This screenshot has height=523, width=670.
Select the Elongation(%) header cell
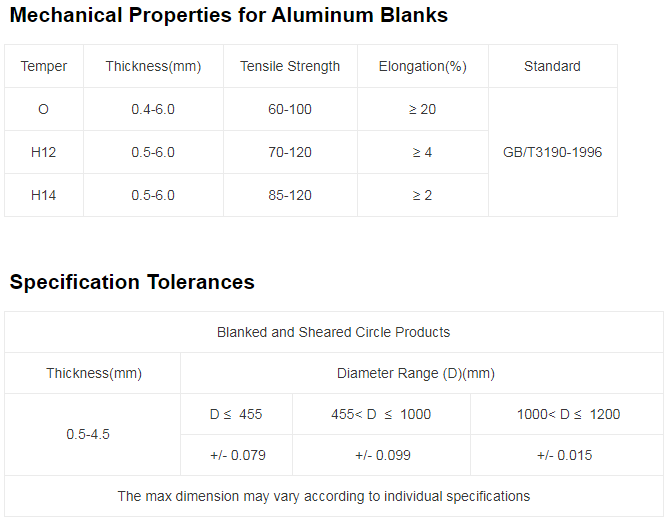pos(423,66)
